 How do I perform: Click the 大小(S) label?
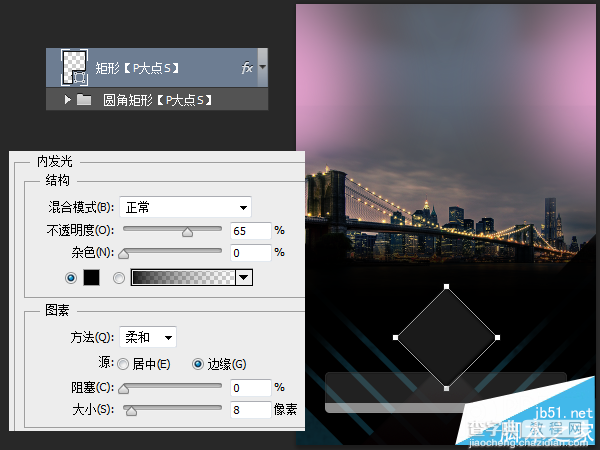point(93,410)
